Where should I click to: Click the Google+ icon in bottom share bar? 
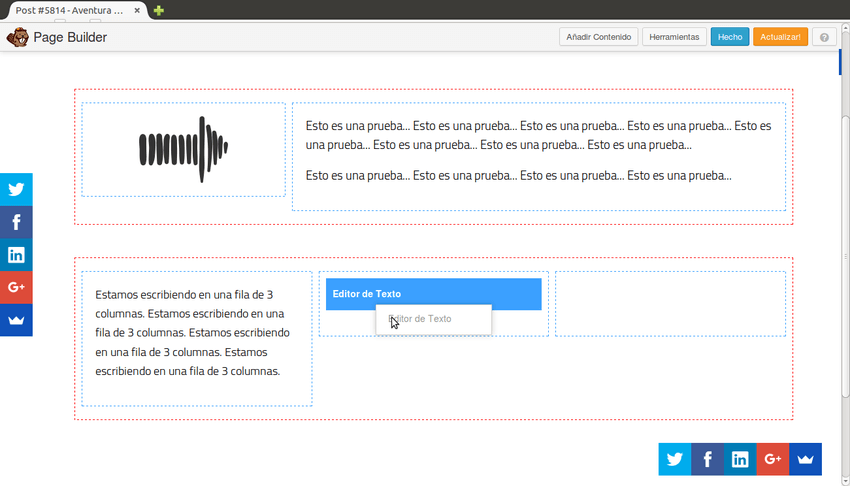click(772, 459)
